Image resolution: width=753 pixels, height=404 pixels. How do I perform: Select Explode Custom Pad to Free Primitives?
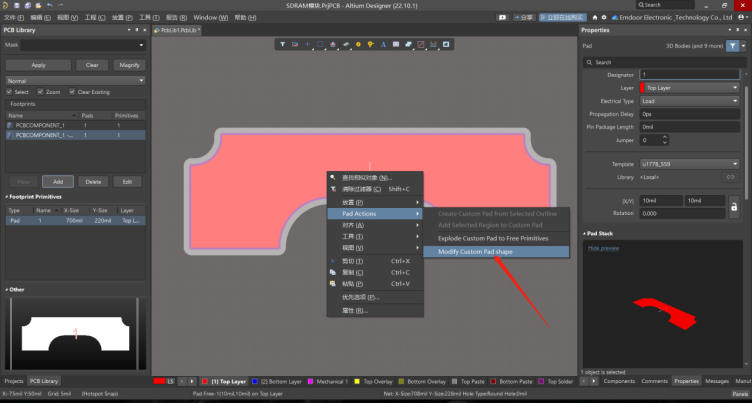(x=493, y=238)
